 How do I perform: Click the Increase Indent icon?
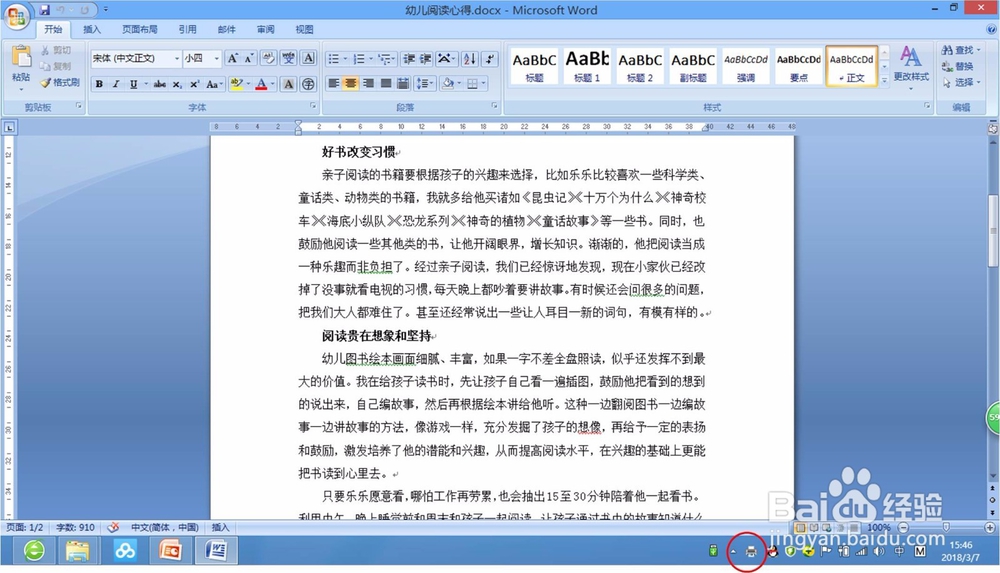[x=425, y=59]
